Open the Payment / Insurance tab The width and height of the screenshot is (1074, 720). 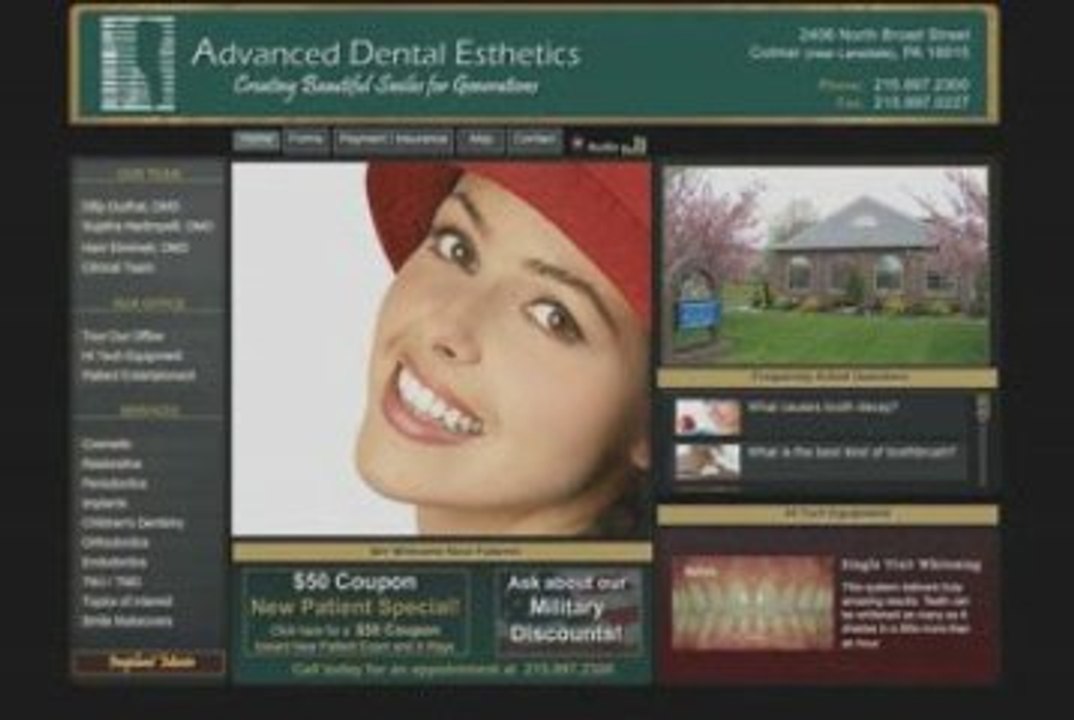click(x=393, y=140)
